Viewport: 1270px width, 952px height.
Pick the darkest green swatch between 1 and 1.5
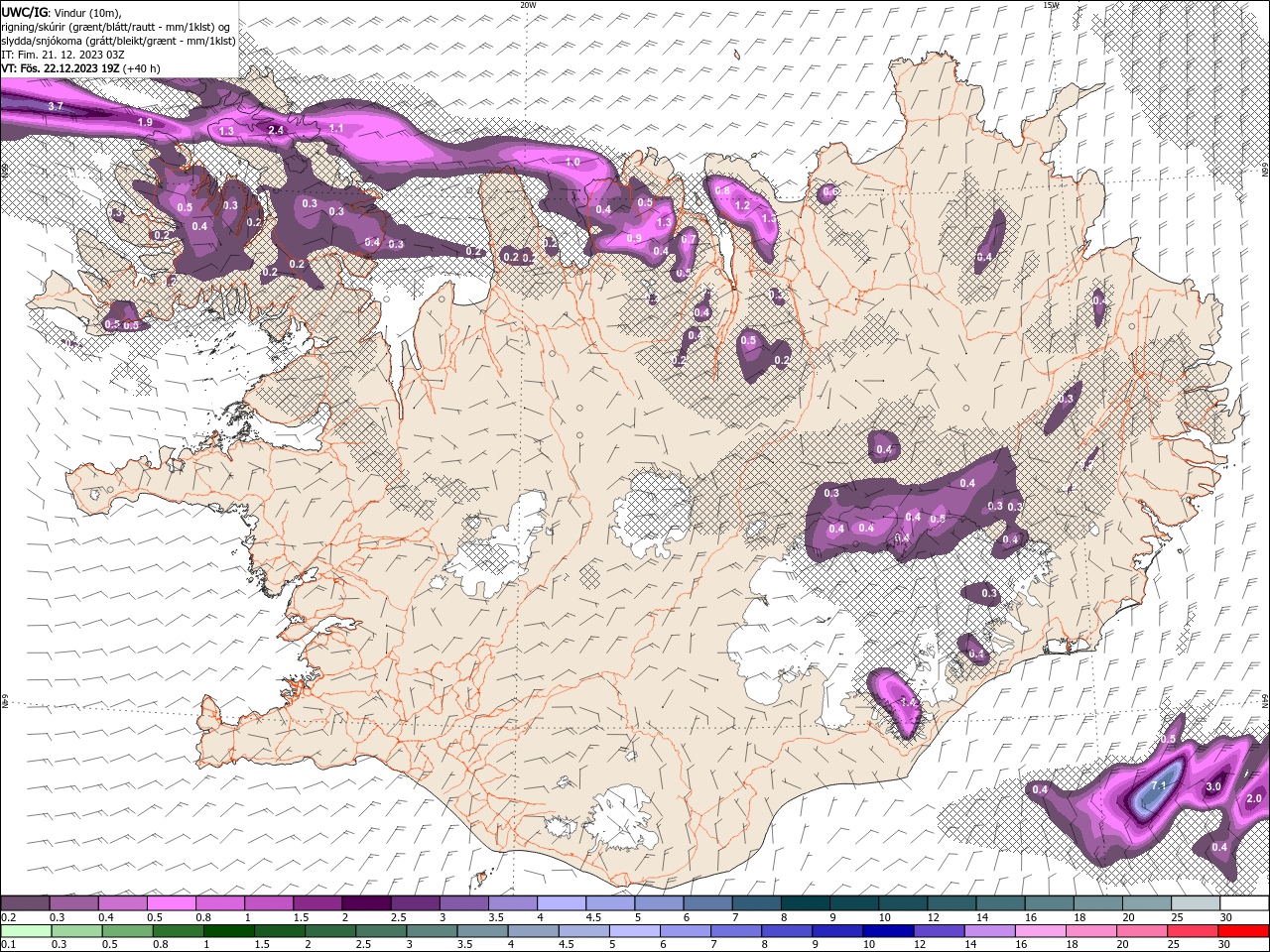(229, 931)
